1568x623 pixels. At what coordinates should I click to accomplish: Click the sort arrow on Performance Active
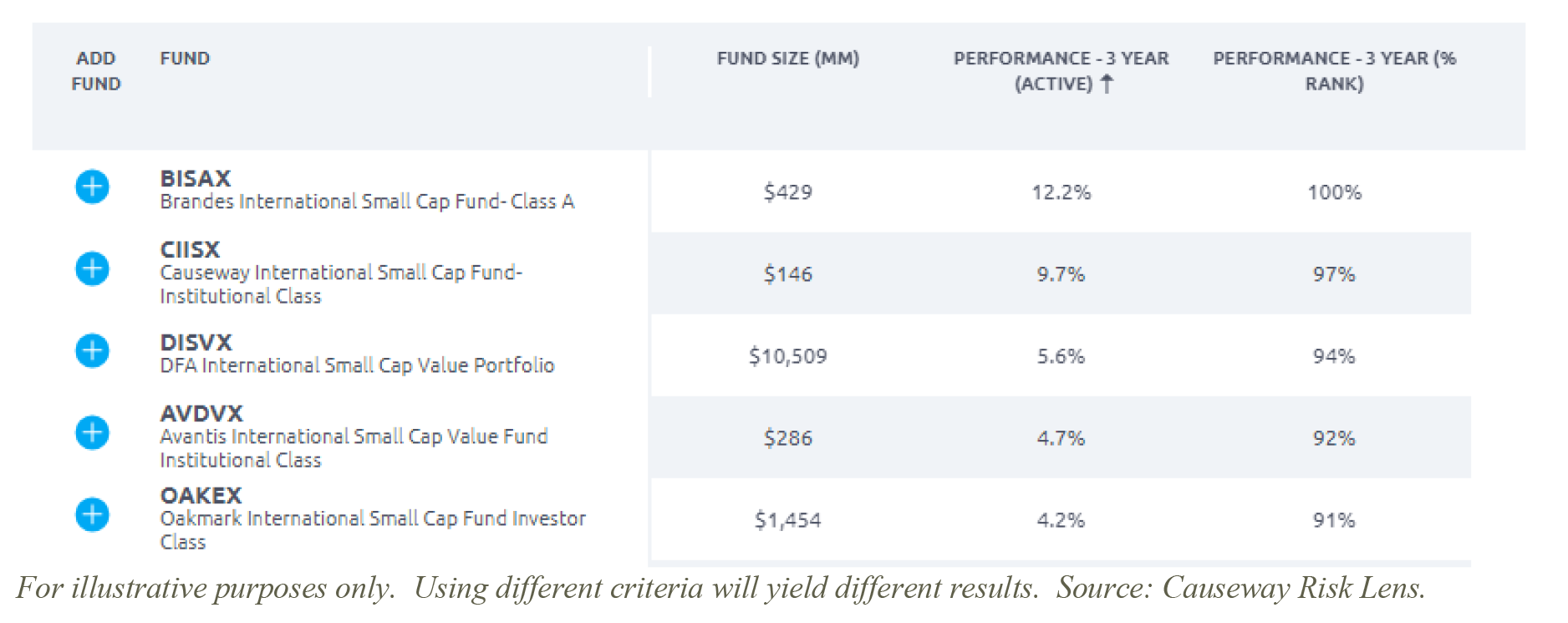1107,84
